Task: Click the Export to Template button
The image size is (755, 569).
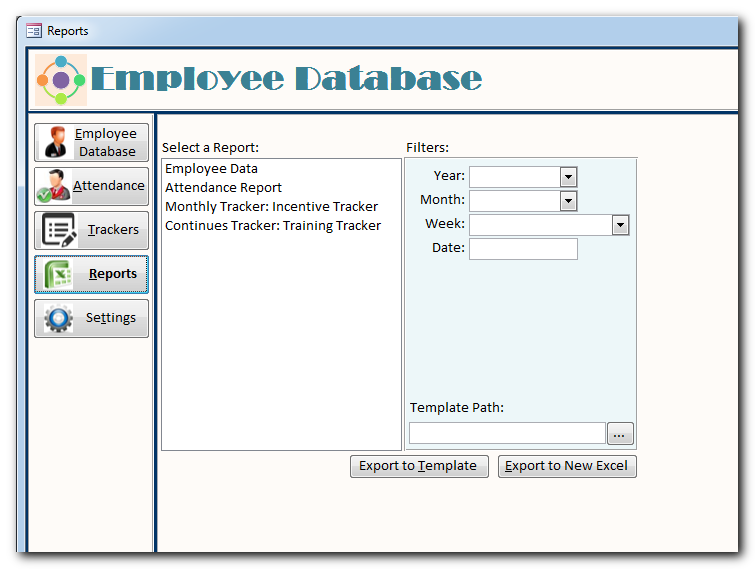Action: [x=419, y=466]
